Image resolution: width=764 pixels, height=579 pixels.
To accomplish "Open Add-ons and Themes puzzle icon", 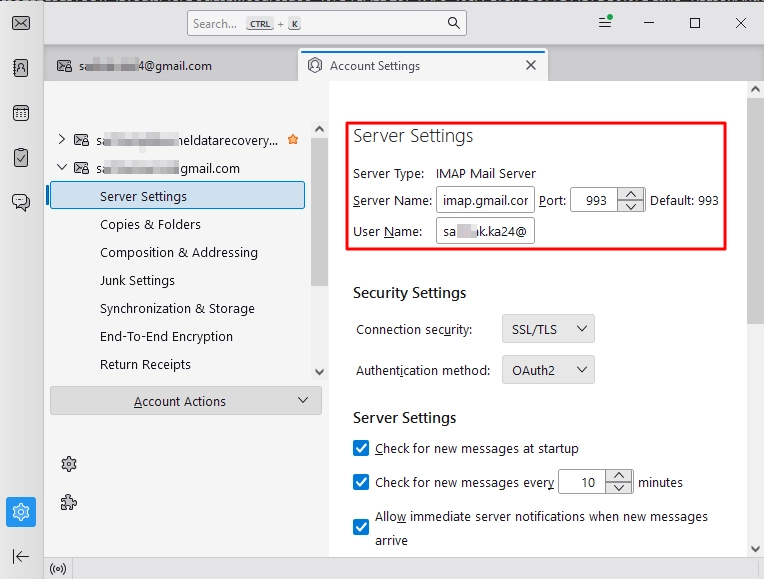I will [69, 502].
